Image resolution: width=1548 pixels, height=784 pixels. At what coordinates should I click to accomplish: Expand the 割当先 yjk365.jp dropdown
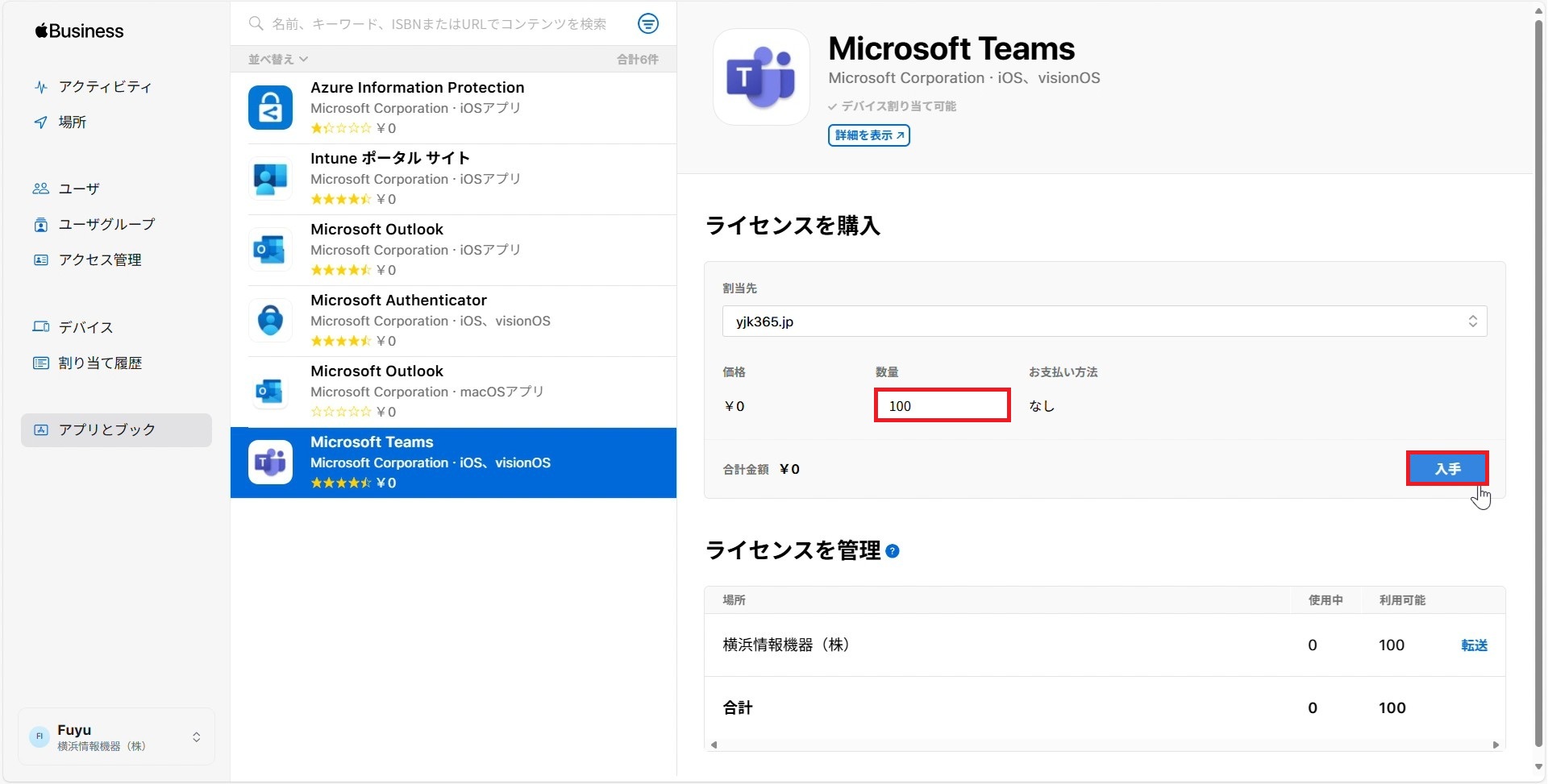[1104, 321]
